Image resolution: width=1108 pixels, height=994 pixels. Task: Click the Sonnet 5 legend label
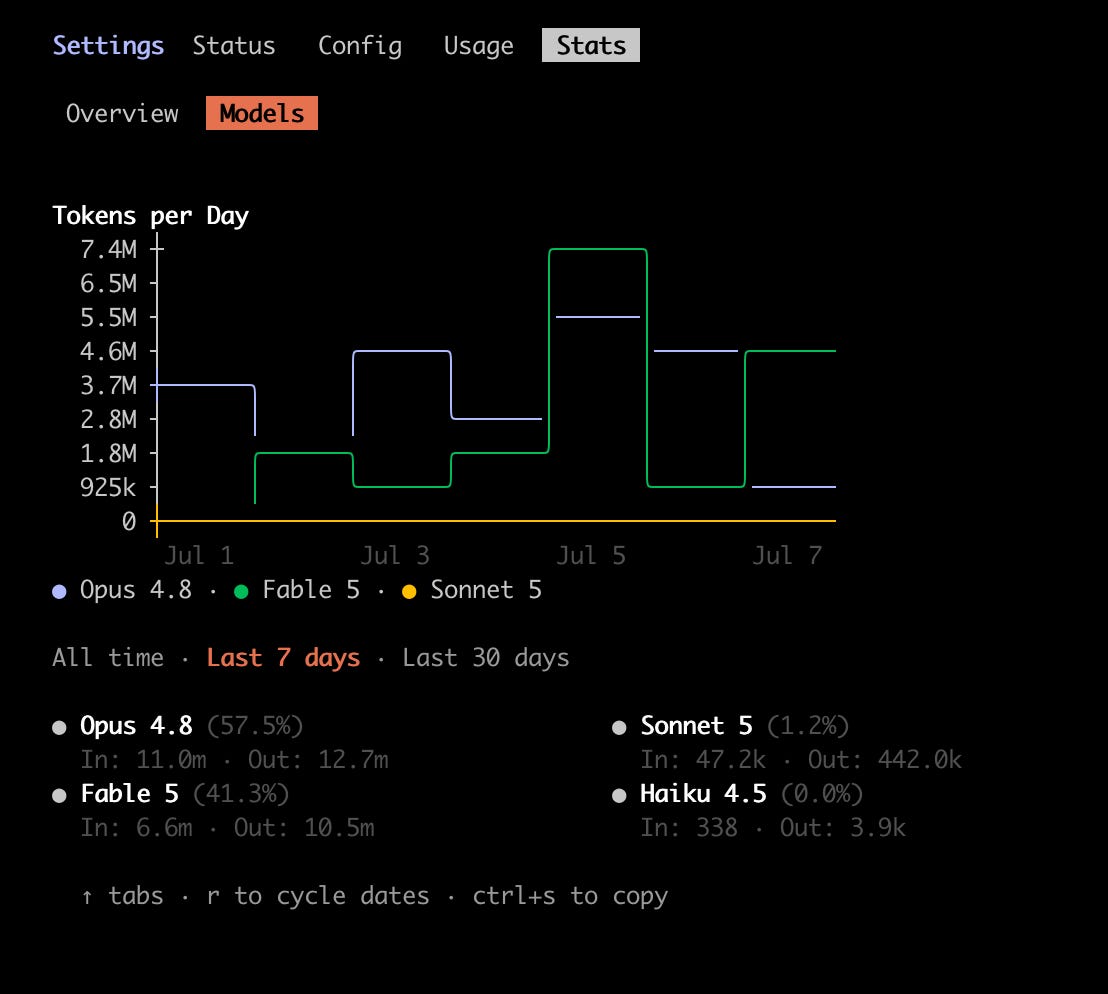point(486,590)
